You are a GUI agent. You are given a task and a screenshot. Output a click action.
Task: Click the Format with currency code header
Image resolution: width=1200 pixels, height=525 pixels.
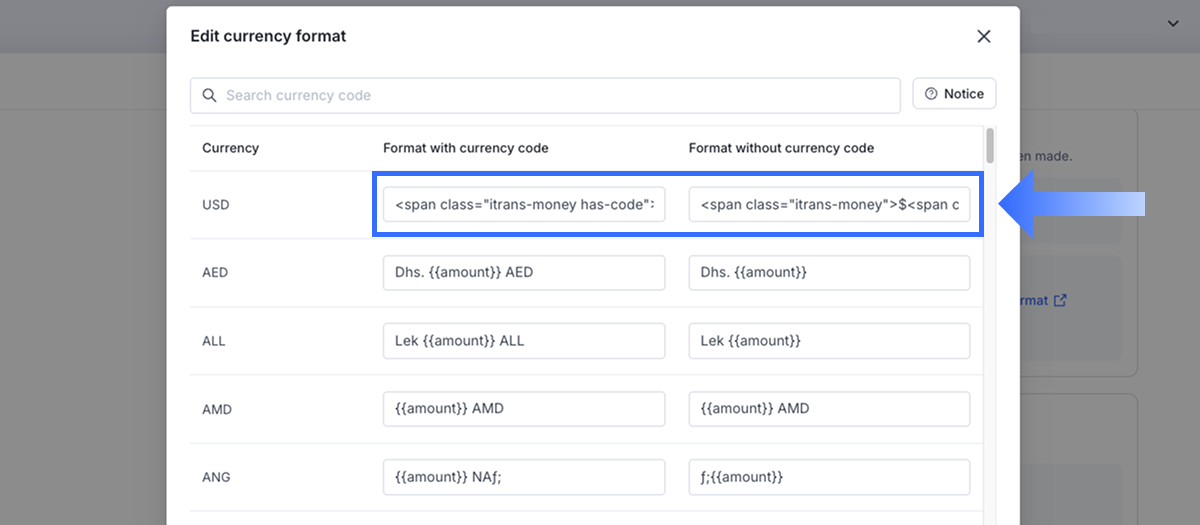click(x=465, y=148)
